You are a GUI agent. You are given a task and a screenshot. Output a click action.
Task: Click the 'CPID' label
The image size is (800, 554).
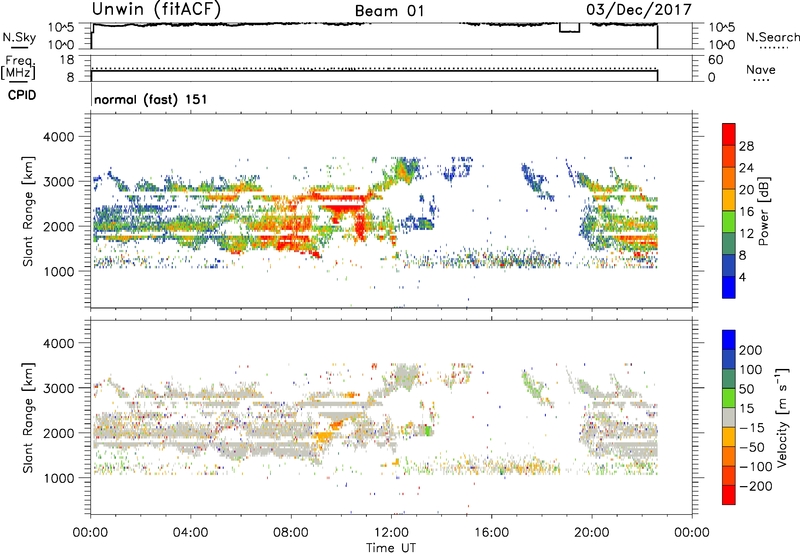pos(22,95)
